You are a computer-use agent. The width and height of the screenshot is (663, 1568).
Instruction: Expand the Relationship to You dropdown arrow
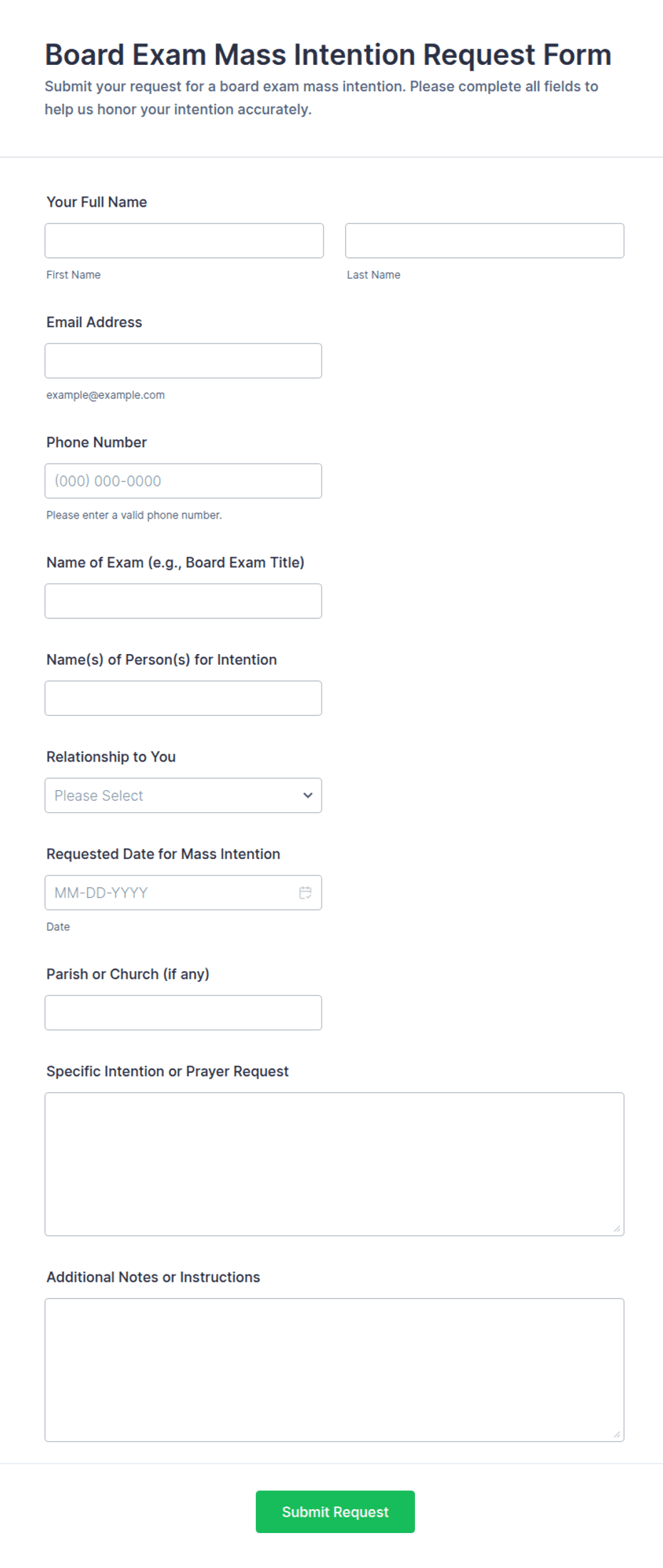click(x=308, y=795)
